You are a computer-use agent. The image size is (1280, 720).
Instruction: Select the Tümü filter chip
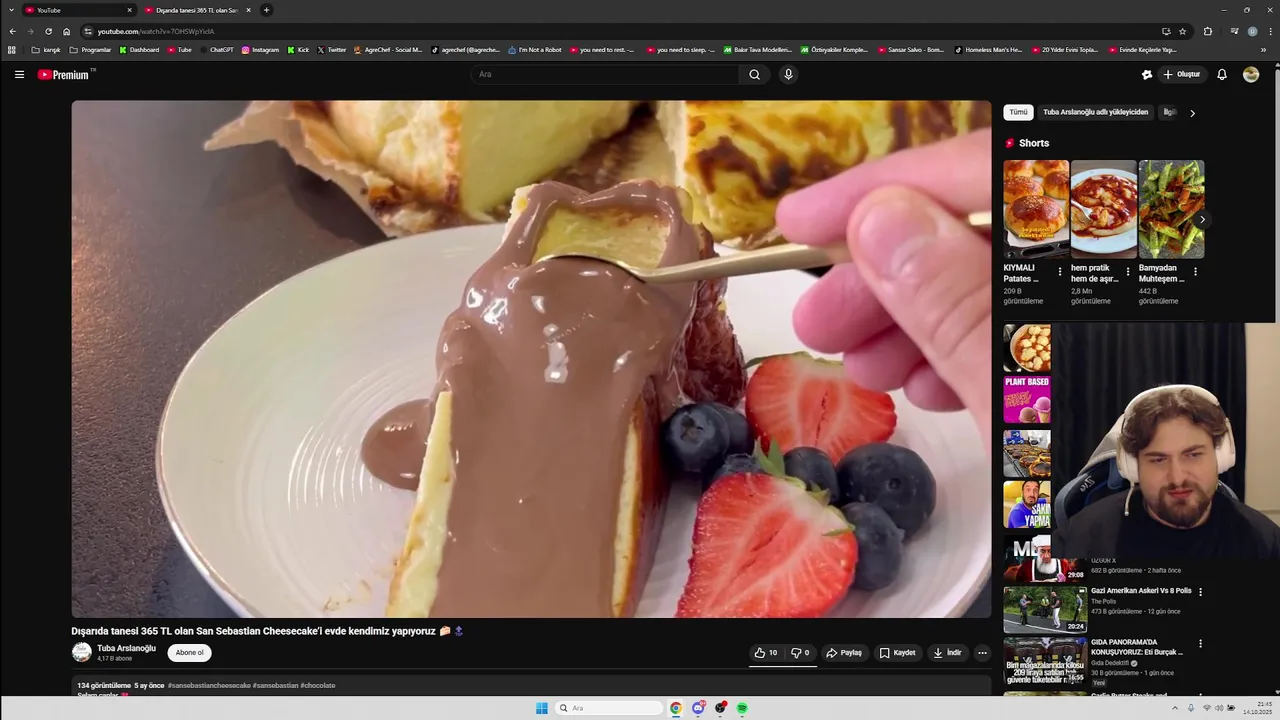point(1018,113)
